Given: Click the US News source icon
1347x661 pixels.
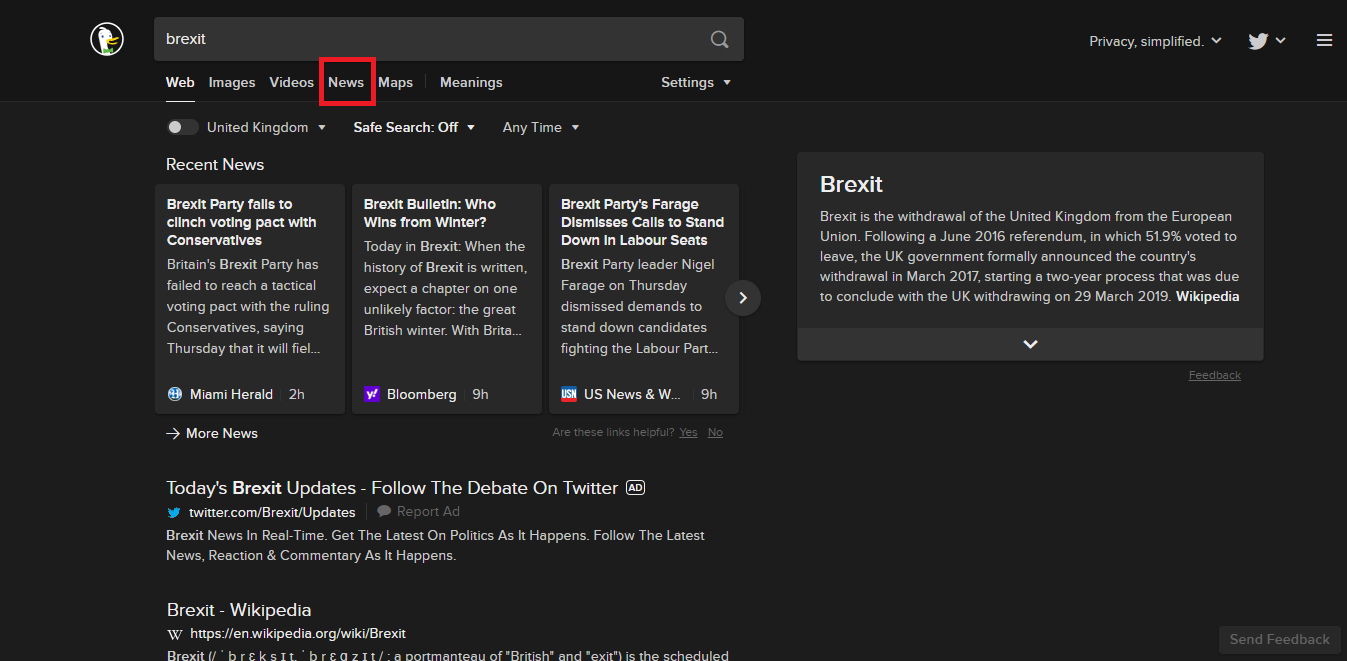Looking at the screenshot, I should pyautogui.click(x=569, y=394).
